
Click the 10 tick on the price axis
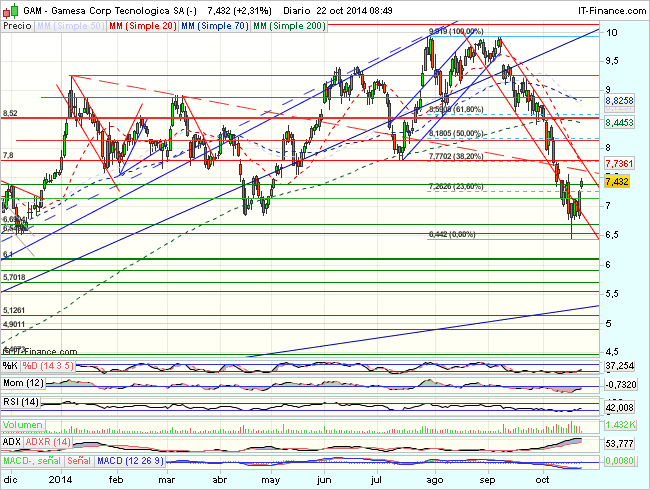click(612, 32)
